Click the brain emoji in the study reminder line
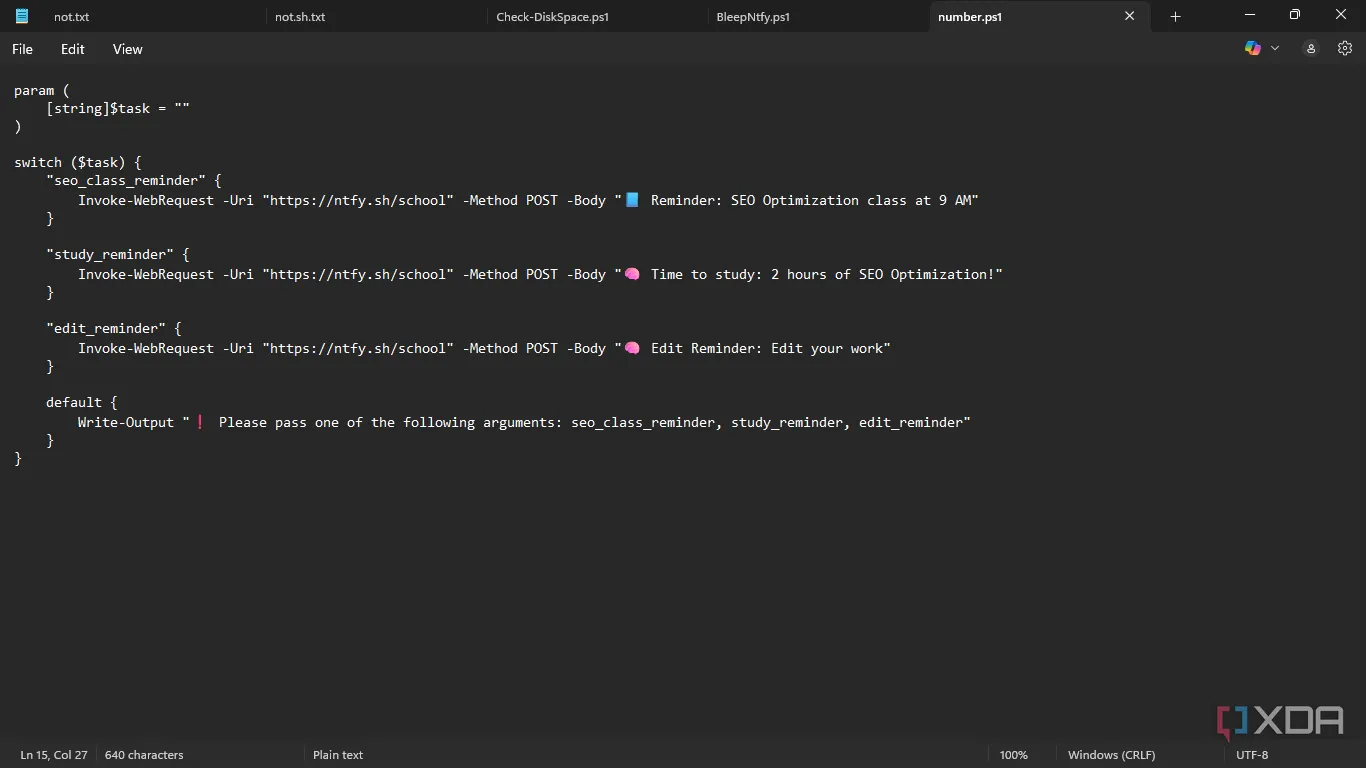The image size is (1366, 768). [632, 274]
